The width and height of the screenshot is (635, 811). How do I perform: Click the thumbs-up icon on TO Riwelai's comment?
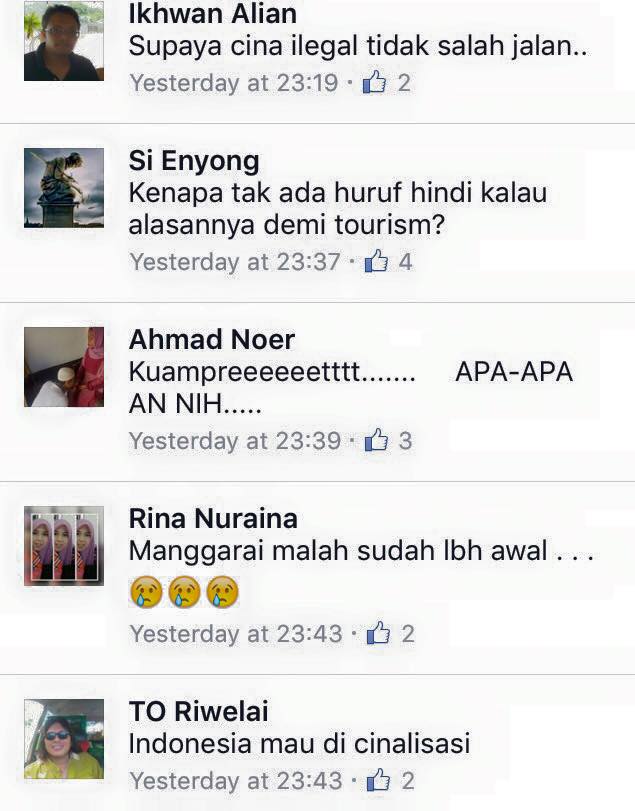coord(378,780)
